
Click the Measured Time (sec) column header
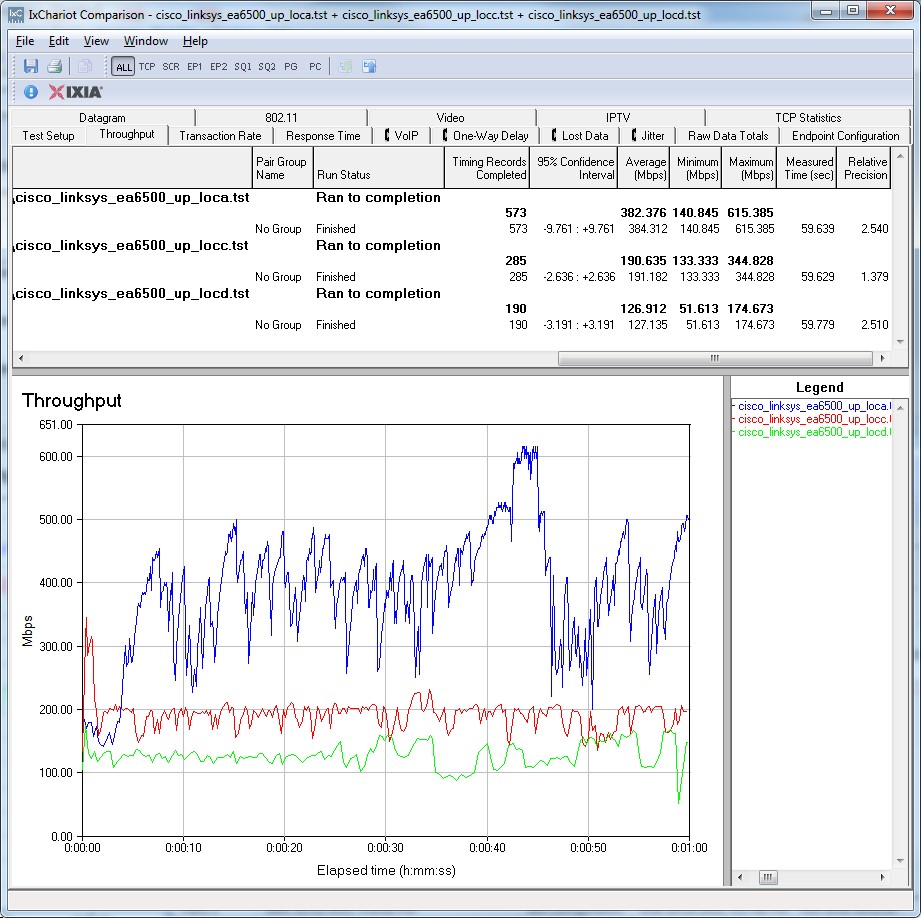[x=807, y=168]
